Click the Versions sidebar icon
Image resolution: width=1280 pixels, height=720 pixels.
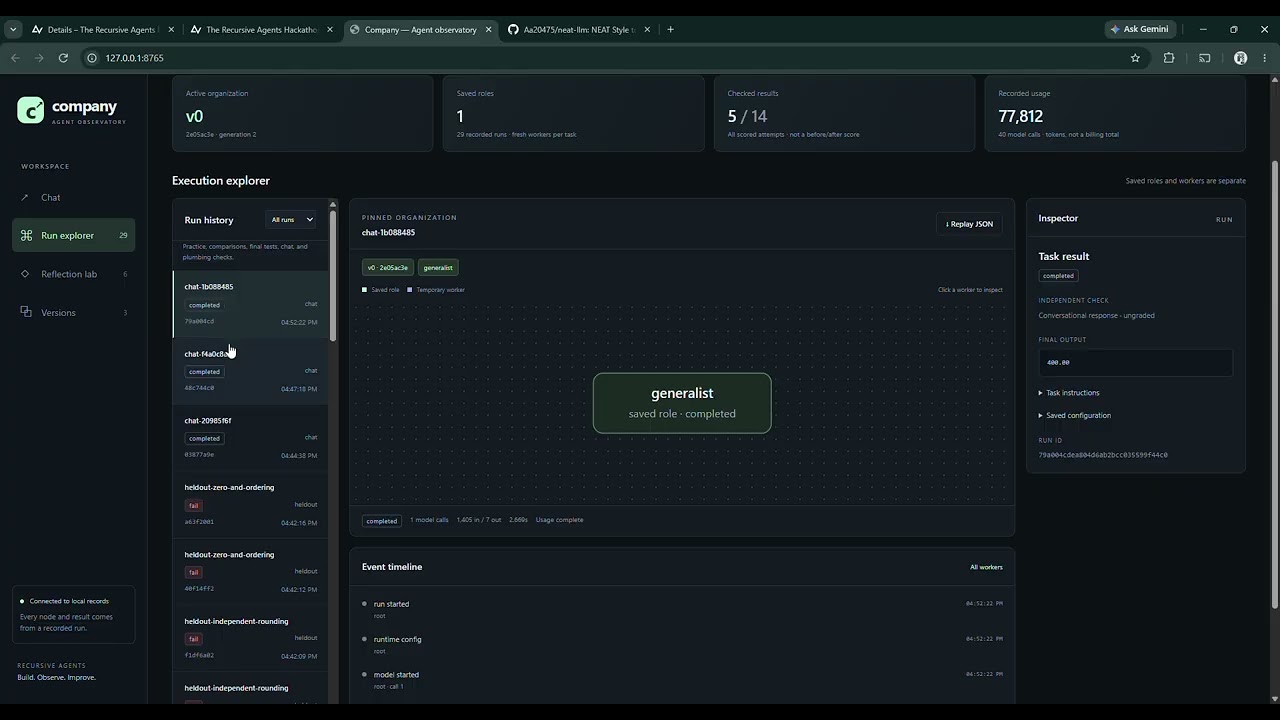(26, 312)
